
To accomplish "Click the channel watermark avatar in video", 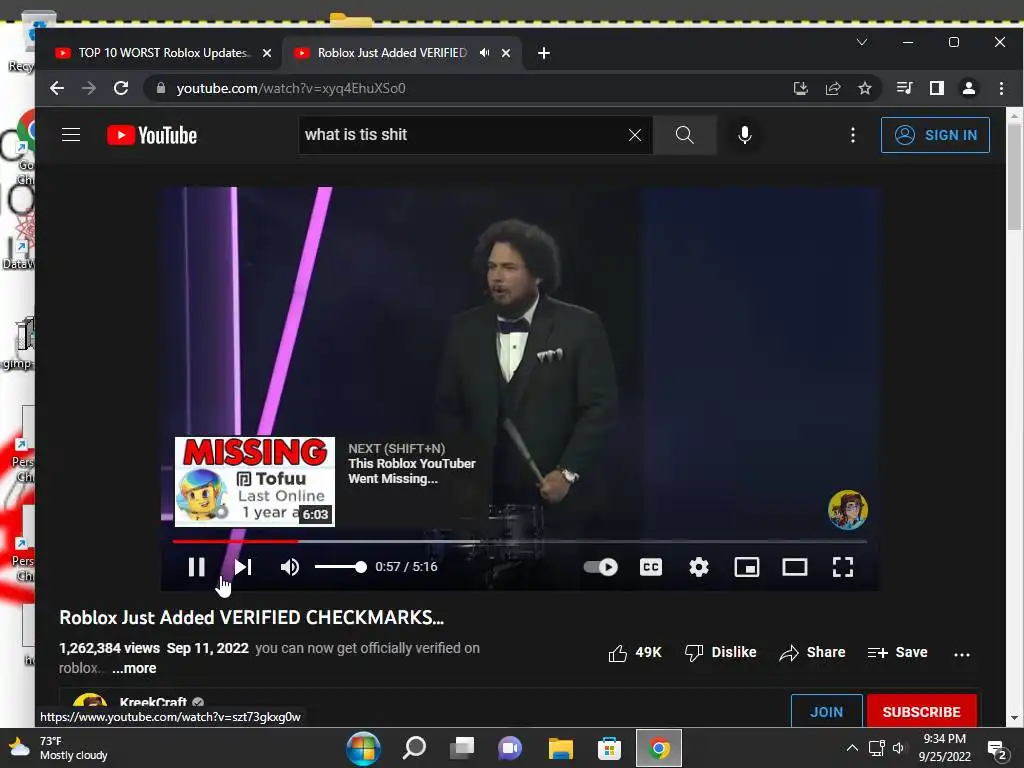I will coord(848,509).
